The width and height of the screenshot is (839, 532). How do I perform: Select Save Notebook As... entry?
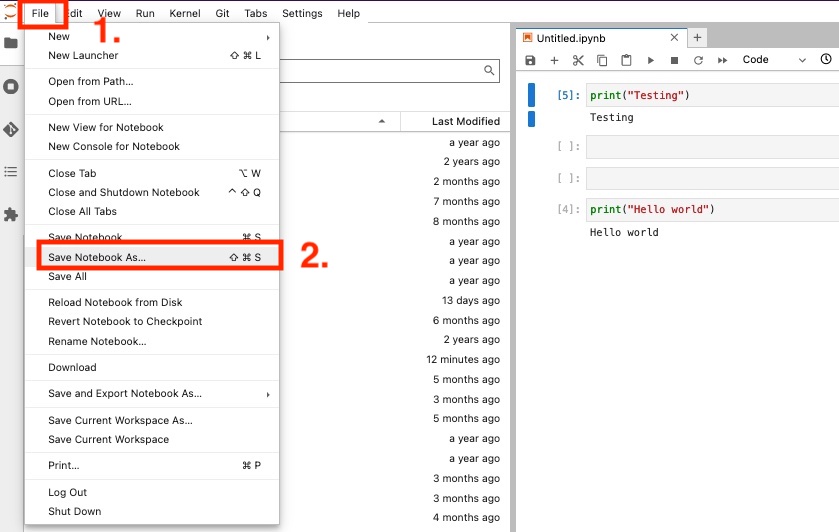pyautogui.click(x=152, y=257)
